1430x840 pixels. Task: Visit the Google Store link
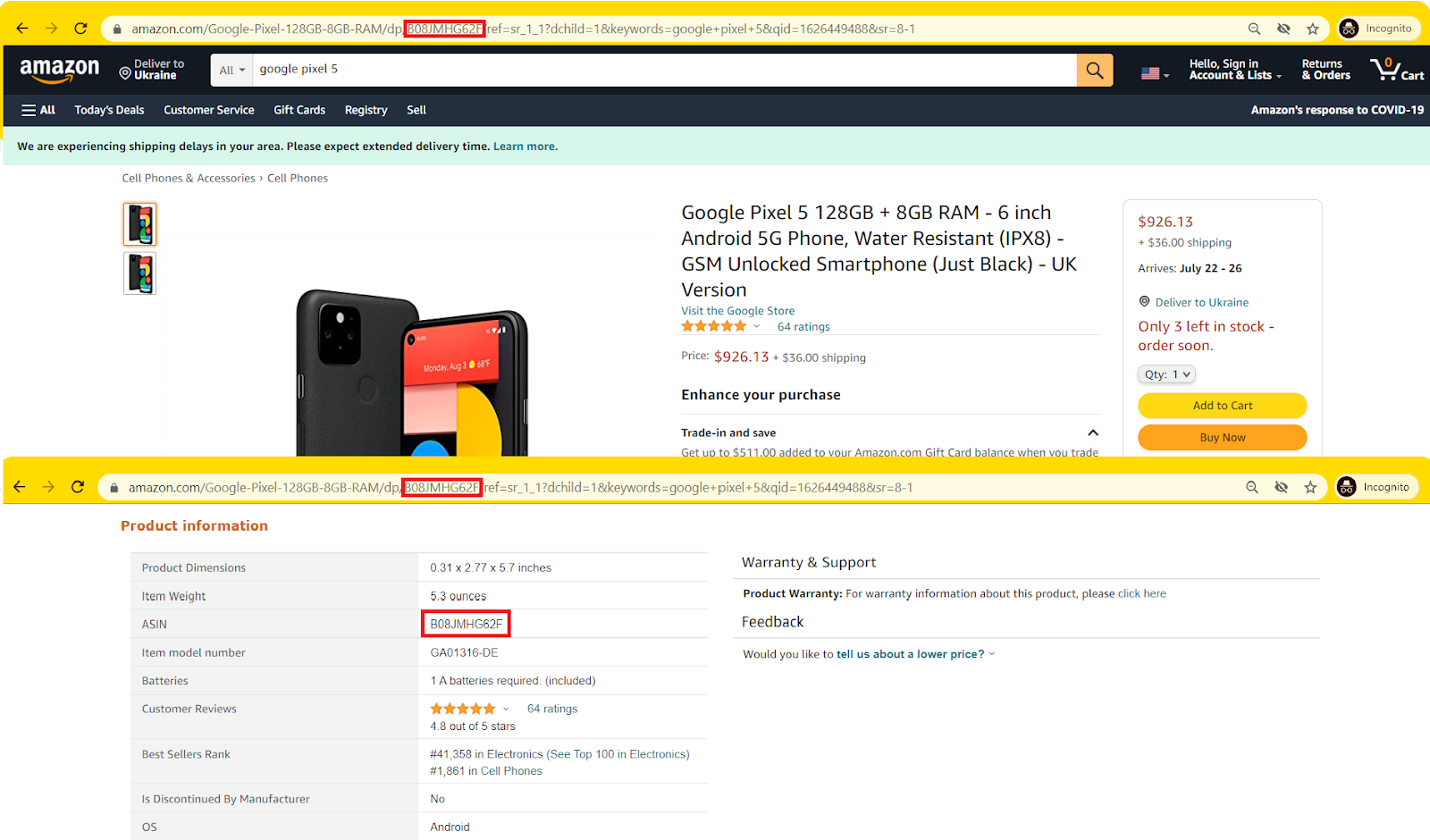click(x=737, y=311)
